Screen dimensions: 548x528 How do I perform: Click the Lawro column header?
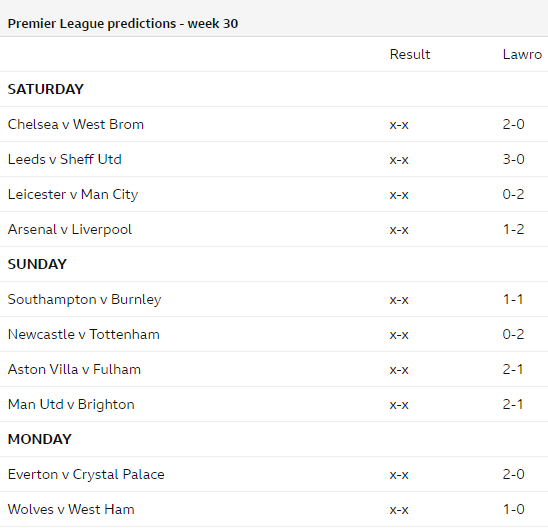pos(522,55)
